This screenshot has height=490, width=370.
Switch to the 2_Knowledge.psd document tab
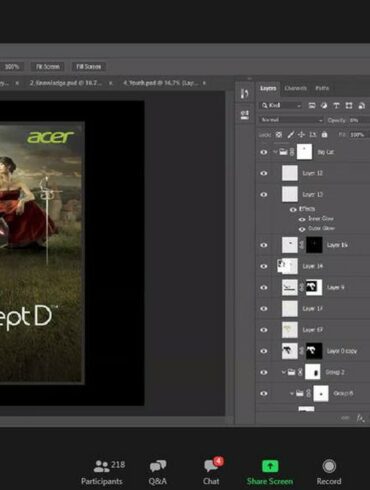(x=66, y=83)
